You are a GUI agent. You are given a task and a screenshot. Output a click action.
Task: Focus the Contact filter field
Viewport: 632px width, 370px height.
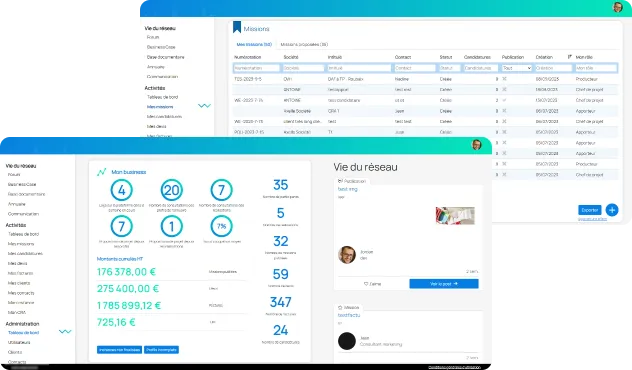tap(415, 68)
